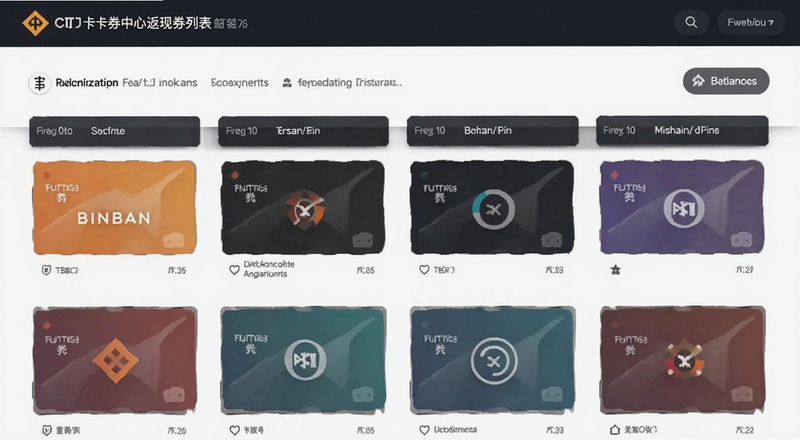Screen dimensions: 800x440
Task: Click the star icon under purple card
Action: pos(615,270)
